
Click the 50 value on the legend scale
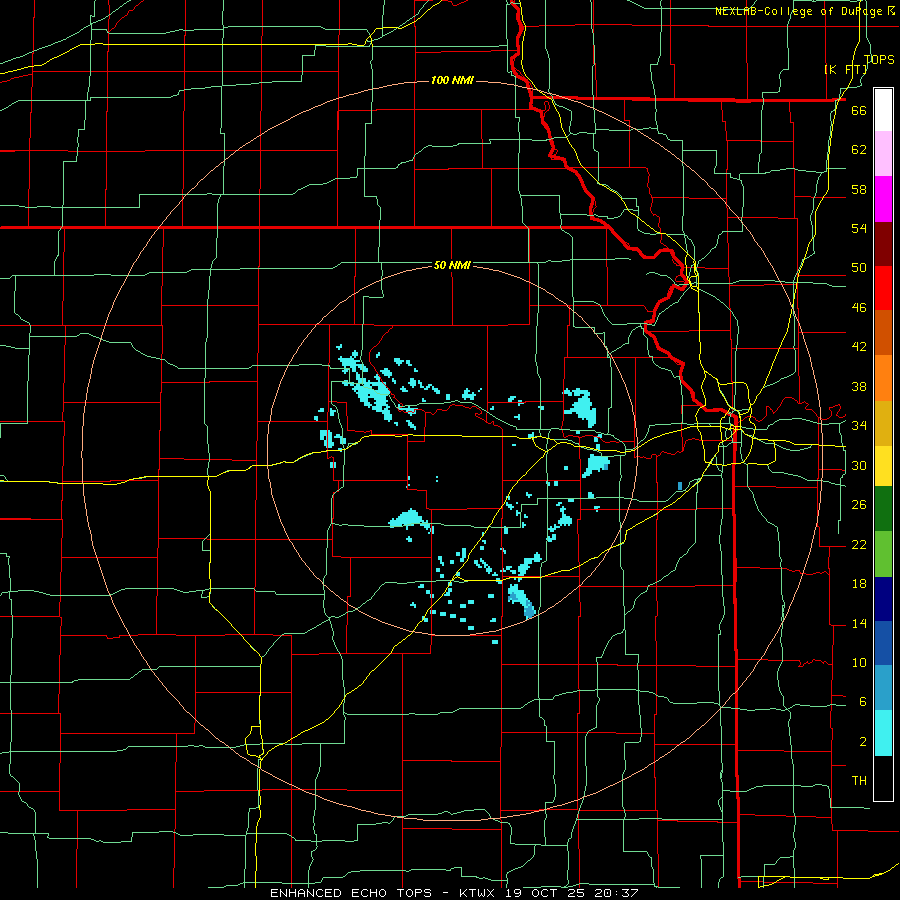[x=859, y=268]
